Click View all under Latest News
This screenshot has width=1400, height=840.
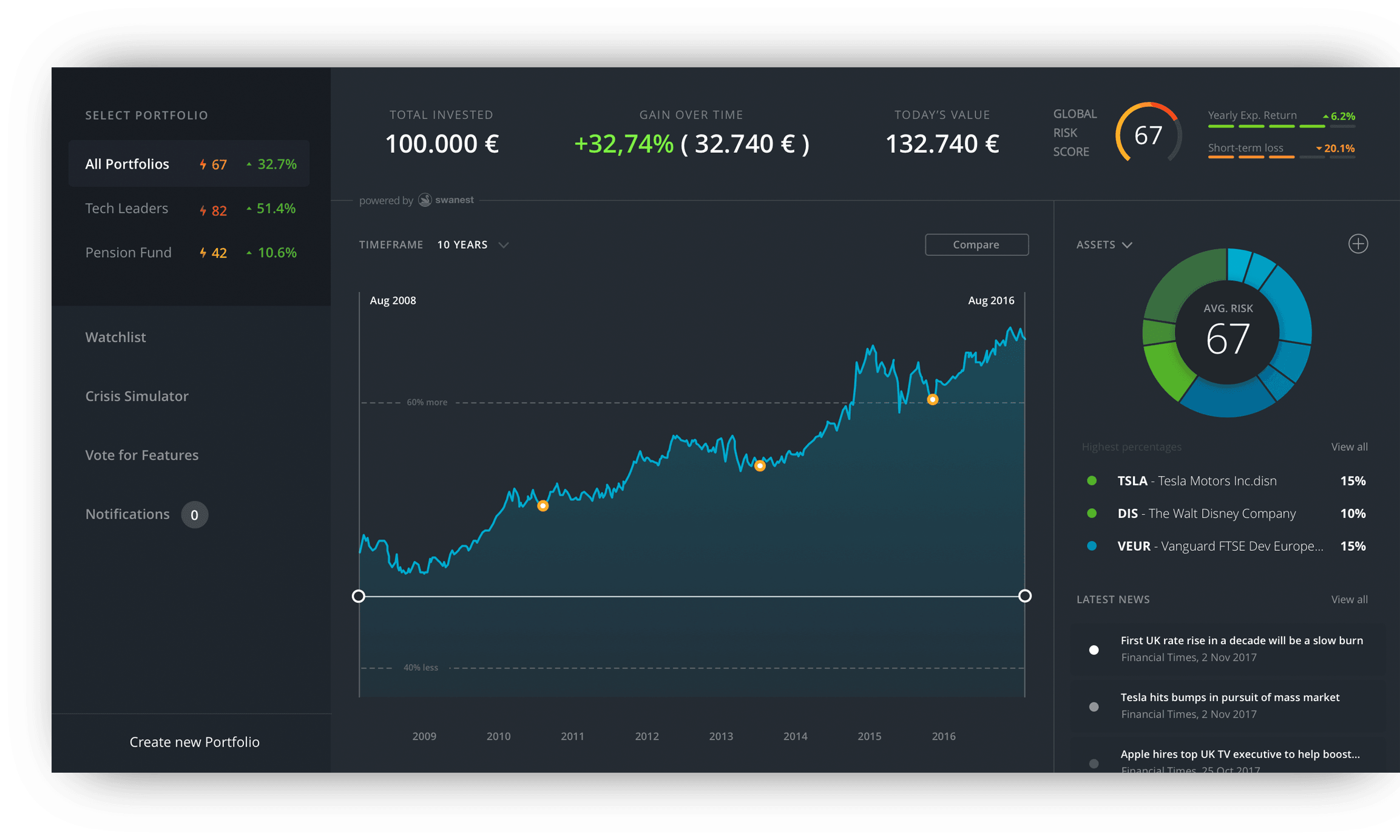point(1349,599)
